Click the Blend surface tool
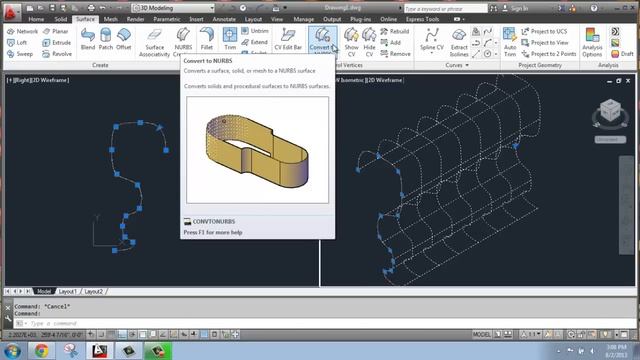This screenshot has width=640, height=360. tap(88, 39)
